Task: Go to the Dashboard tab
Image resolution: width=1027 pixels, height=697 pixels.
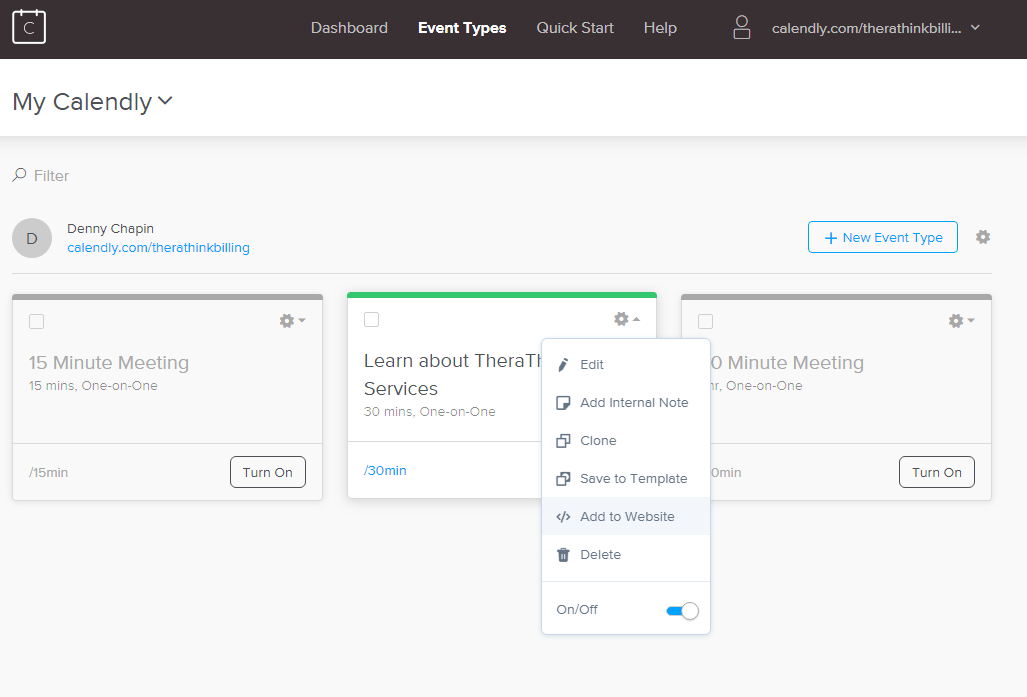Action: (x=349, y=28)
